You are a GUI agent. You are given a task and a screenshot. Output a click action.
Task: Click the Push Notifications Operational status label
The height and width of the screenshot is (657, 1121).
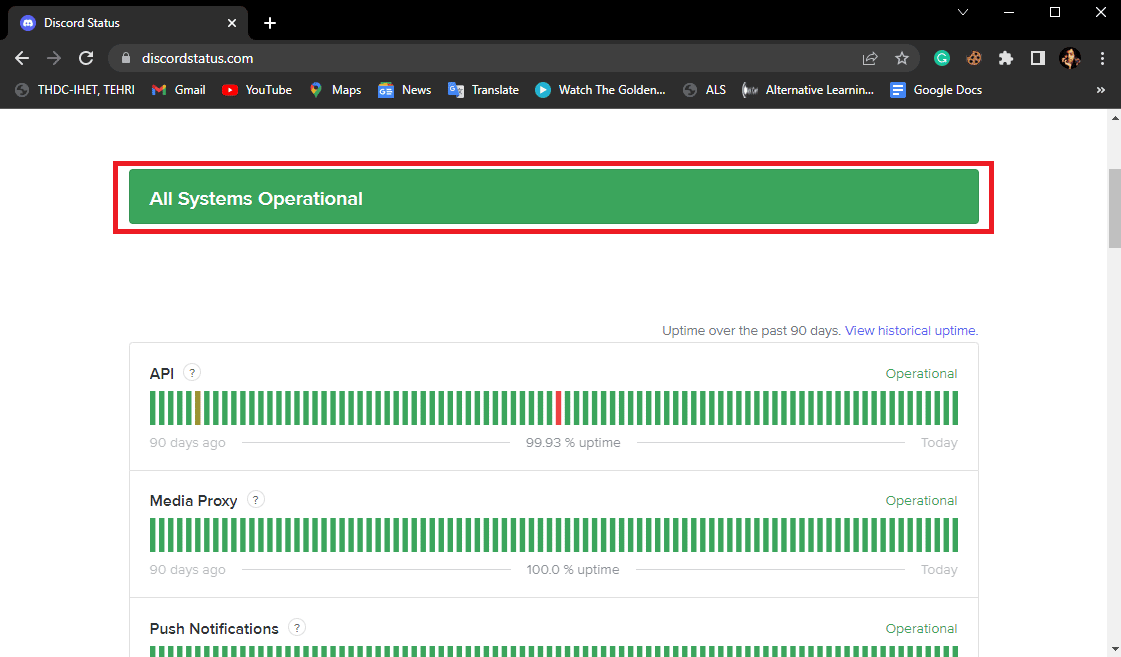pyautogui.click(x=921, y=629)
